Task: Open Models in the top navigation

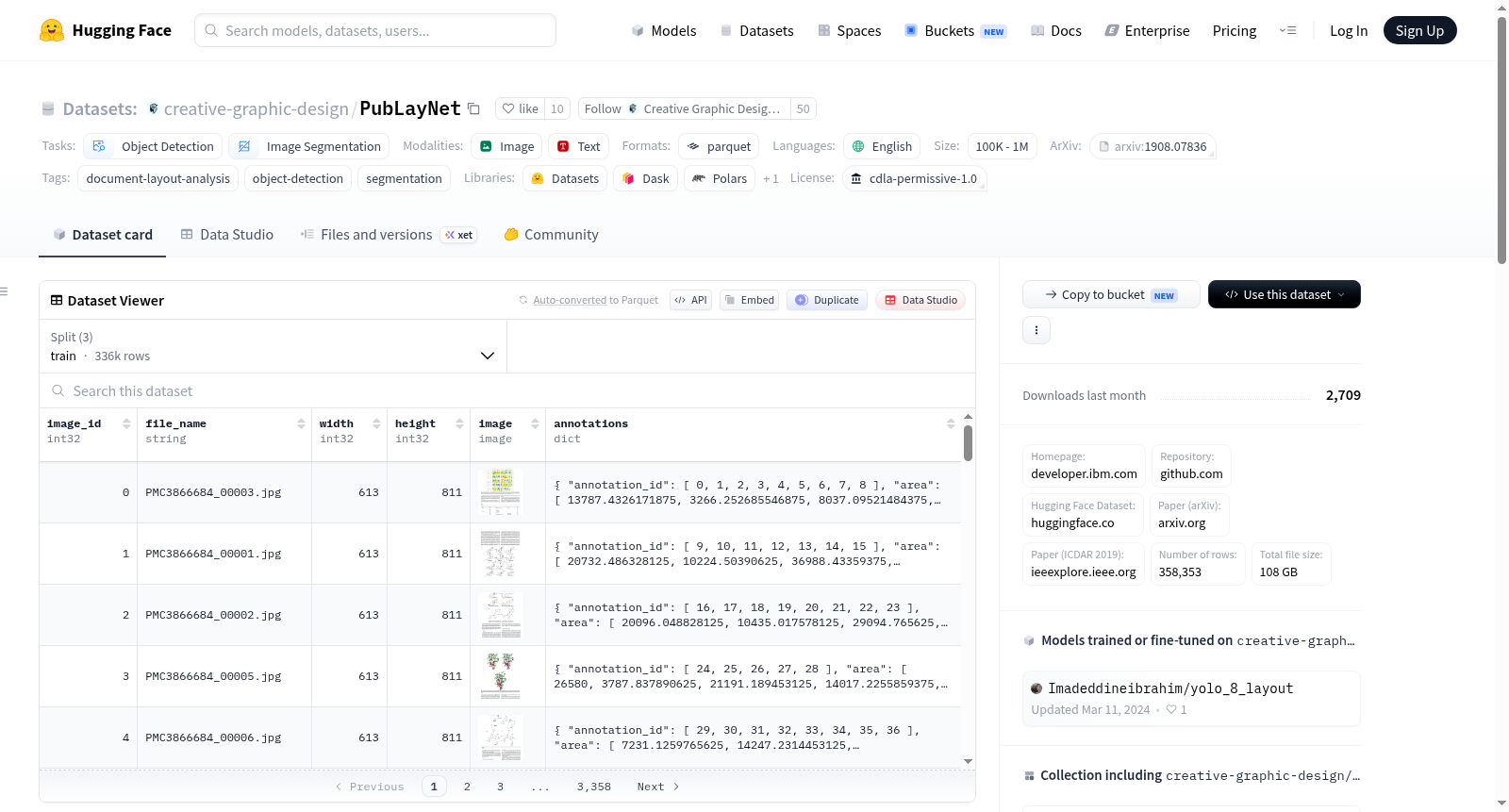Action: pyautogui.click(x=664, y=30)
